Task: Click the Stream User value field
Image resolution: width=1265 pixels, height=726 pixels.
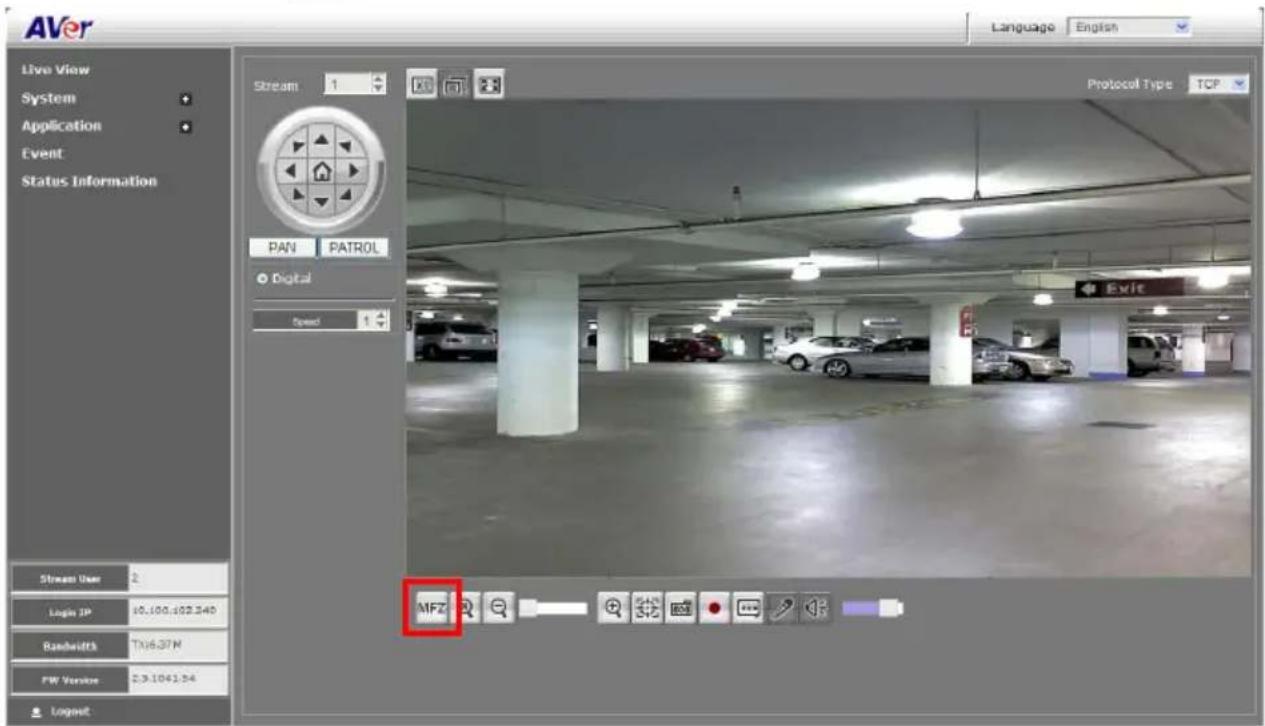Action: 178,578
